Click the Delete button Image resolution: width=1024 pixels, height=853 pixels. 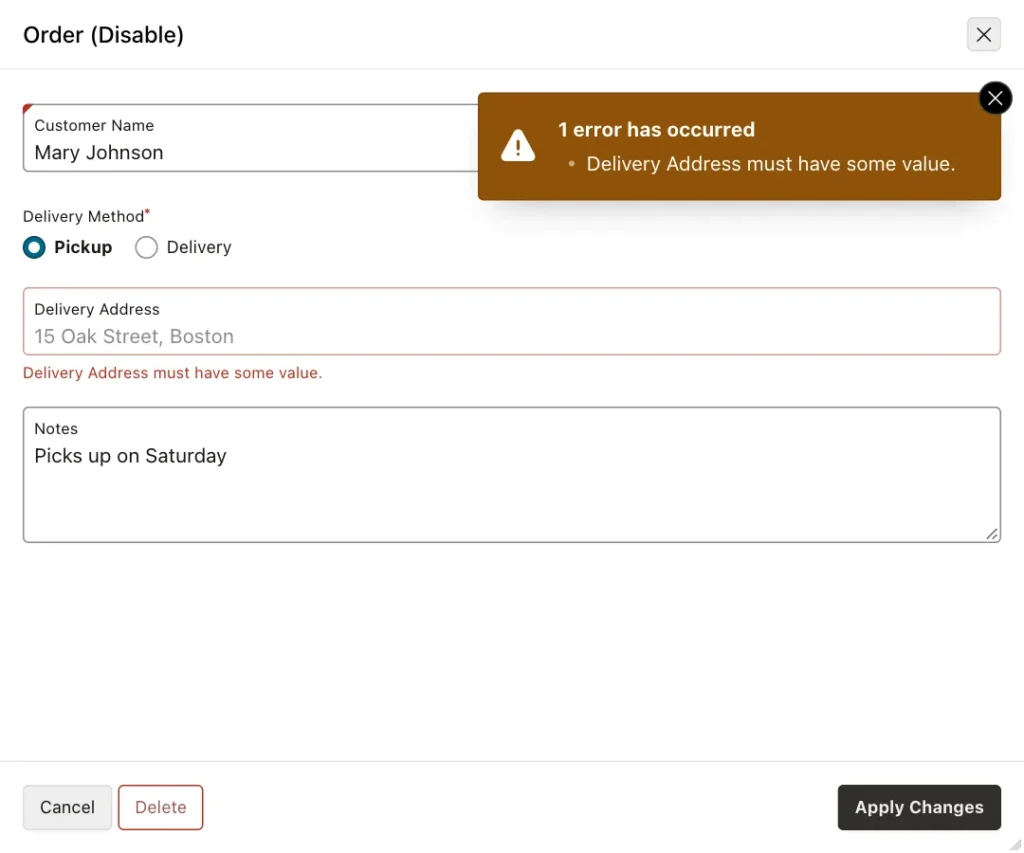point(161,807)
